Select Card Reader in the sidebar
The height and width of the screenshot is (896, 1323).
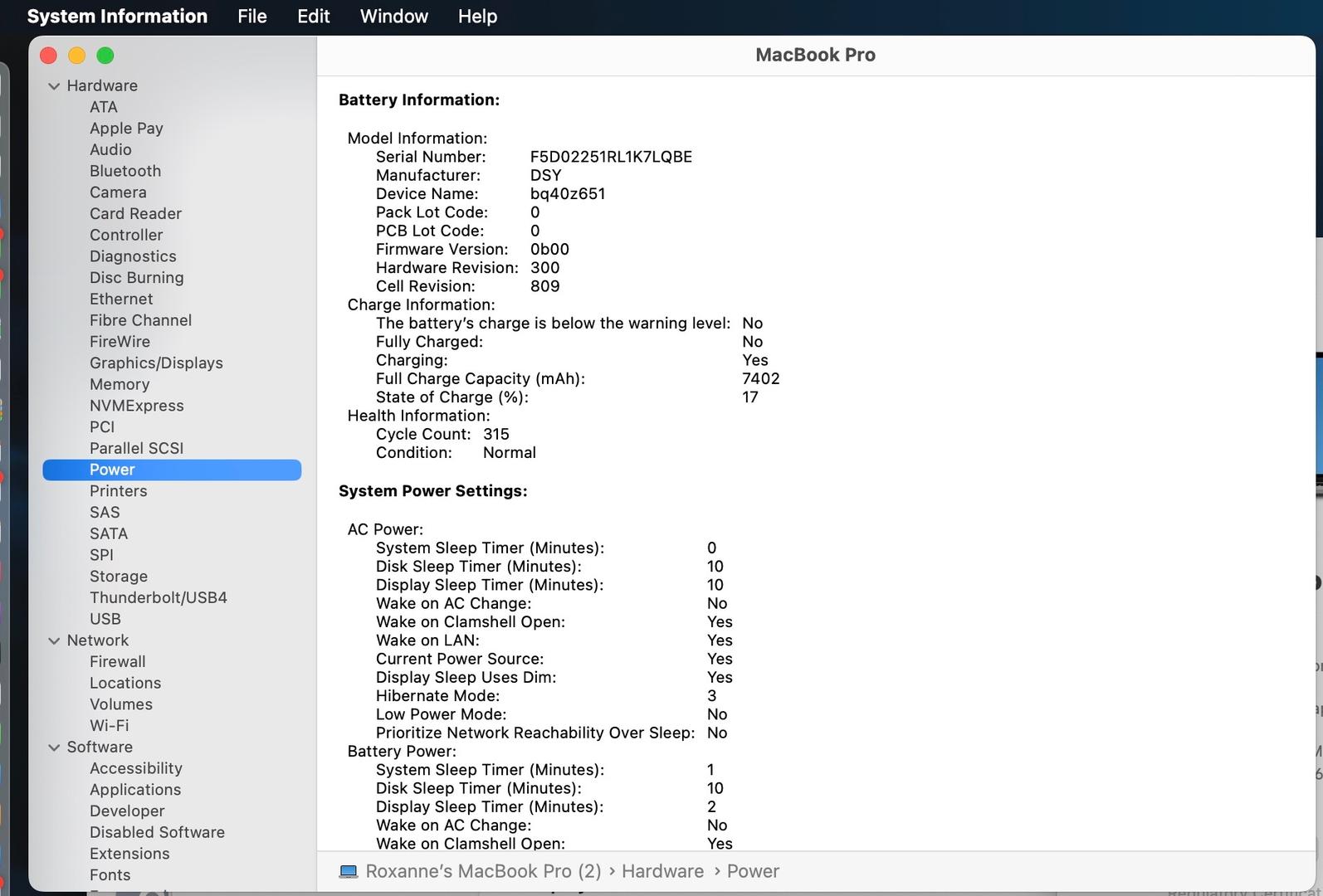point(135,213)
